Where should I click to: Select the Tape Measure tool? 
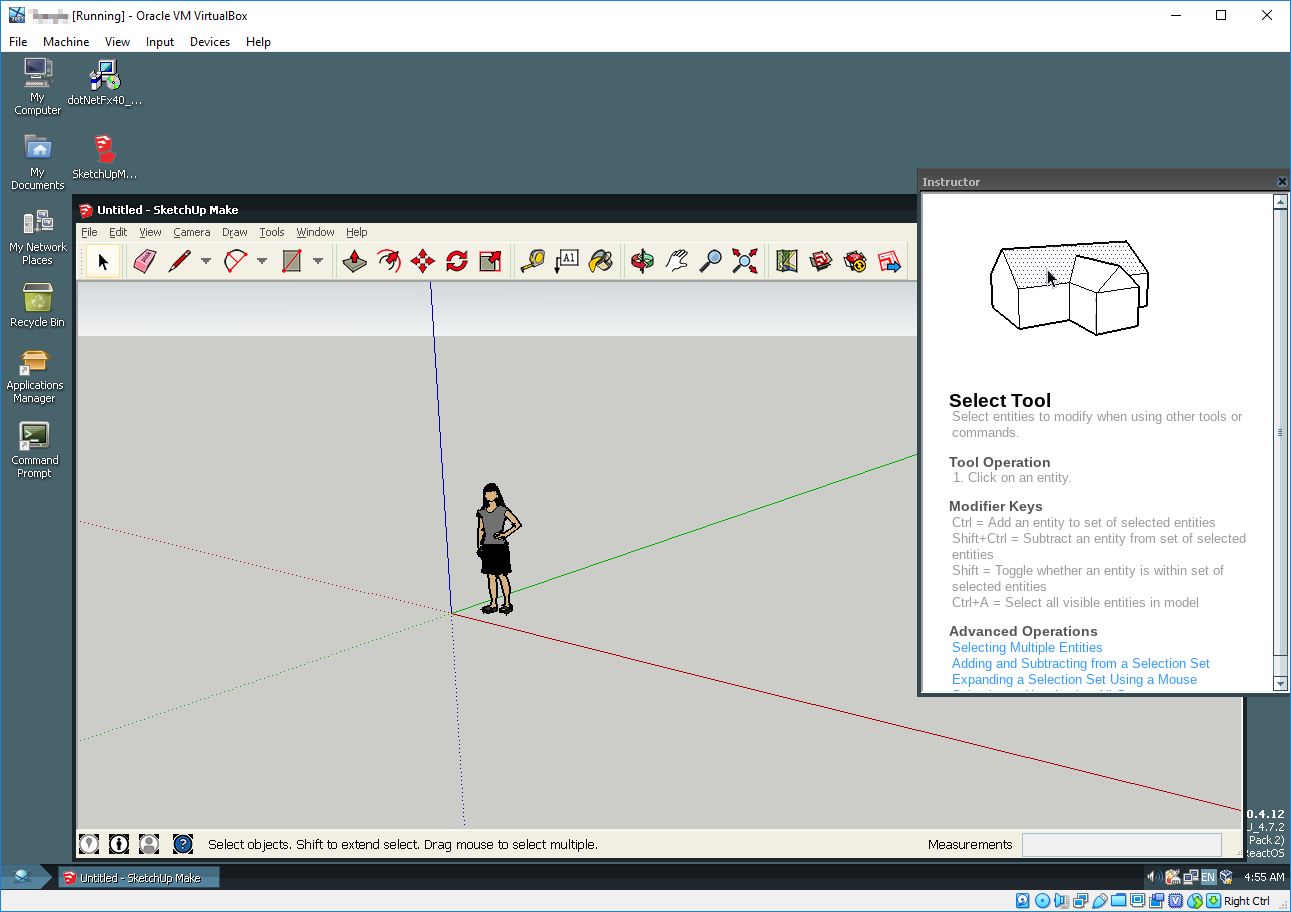533,262
